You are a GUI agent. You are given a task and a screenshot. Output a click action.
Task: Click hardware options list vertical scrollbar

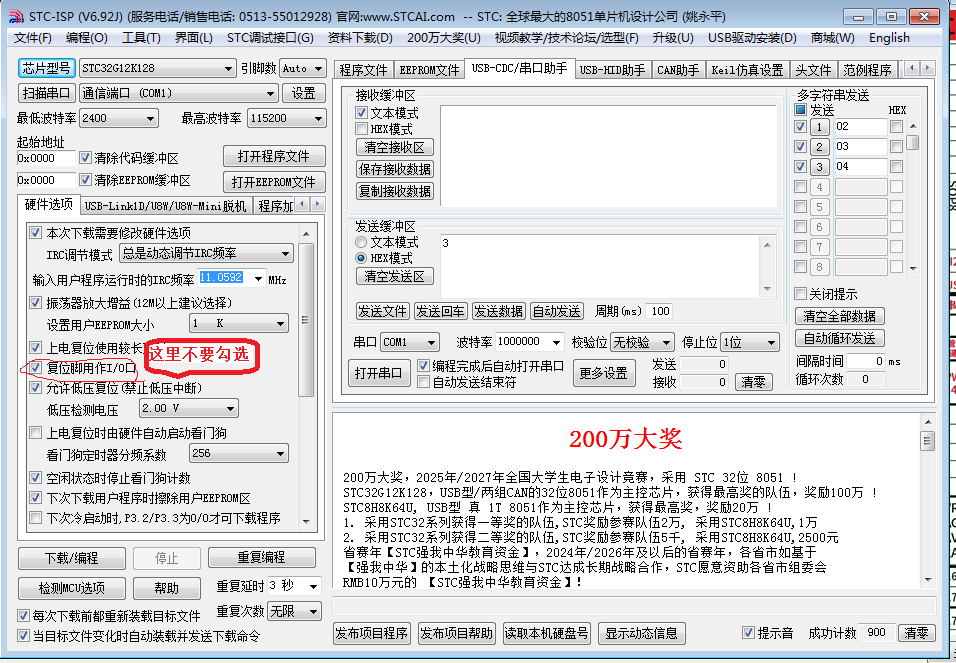[x=306, y=378]
